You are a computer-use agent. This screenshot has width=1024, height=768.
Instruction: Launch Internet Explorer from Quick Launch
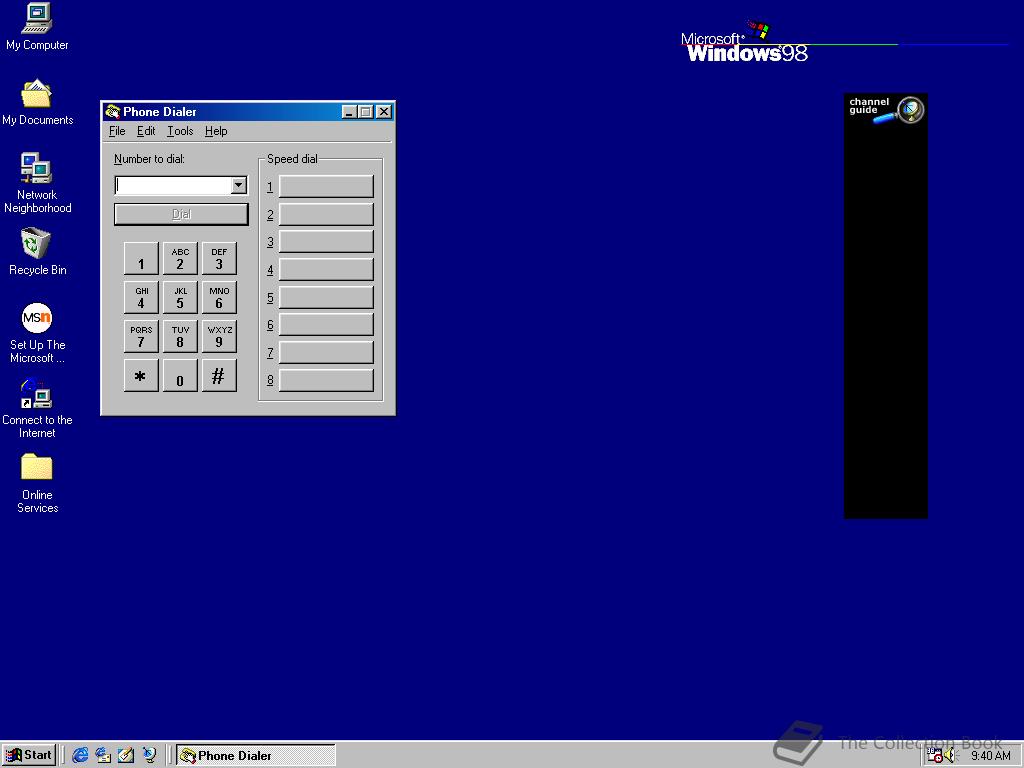click(x=80, y=755)
